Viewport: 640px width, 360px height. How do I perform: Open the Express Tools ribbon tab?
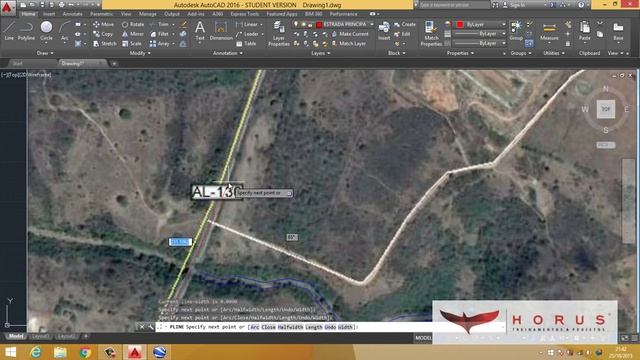click(245, 14)
